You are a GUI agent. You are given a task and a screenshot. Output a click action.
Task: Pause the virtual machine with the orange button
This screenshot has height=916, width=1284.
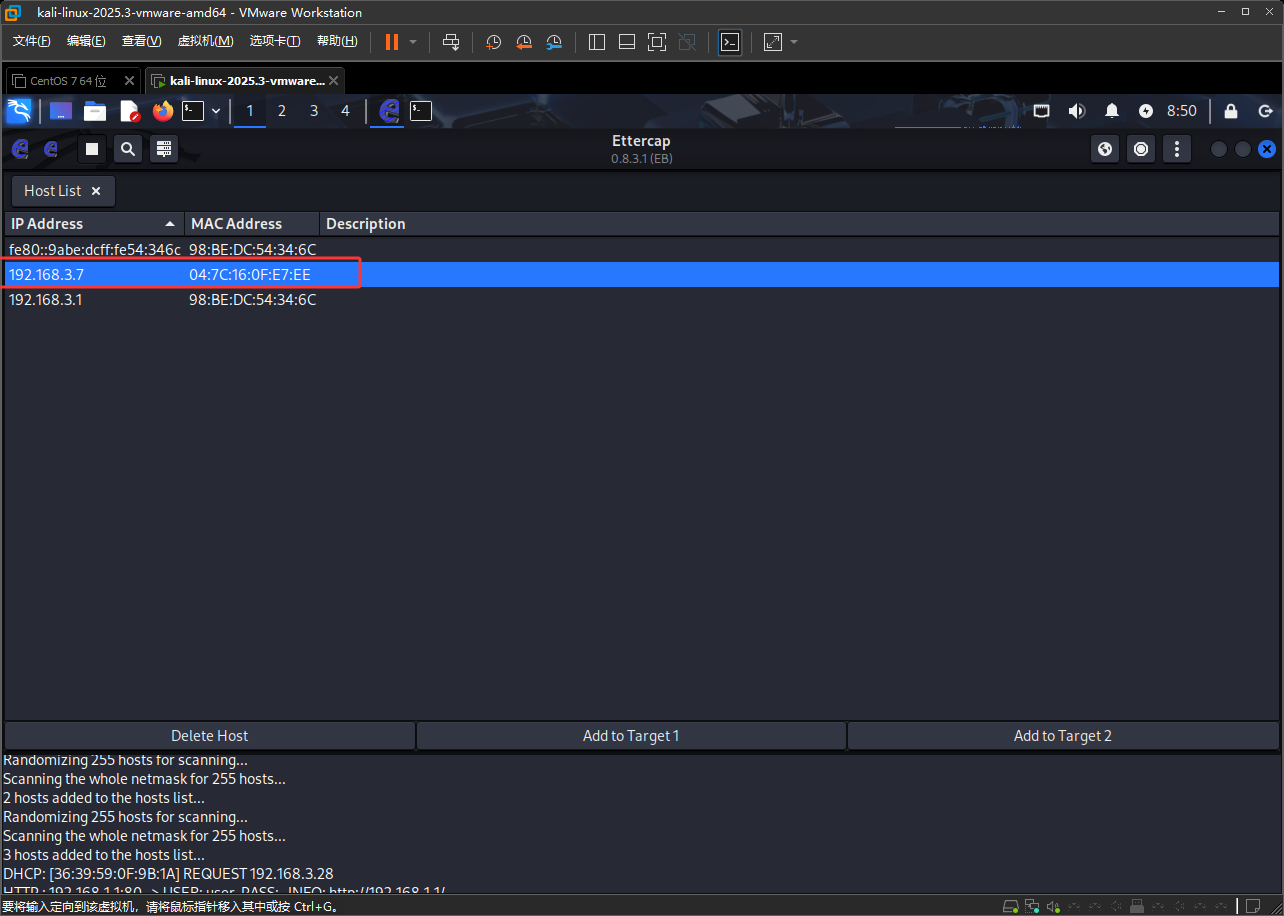[391, 42]
